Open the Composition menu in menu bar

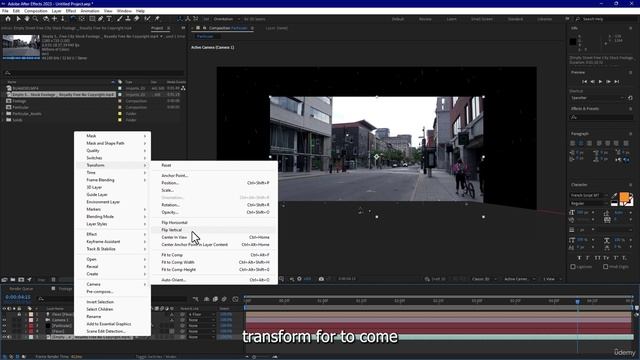(36, 11)
